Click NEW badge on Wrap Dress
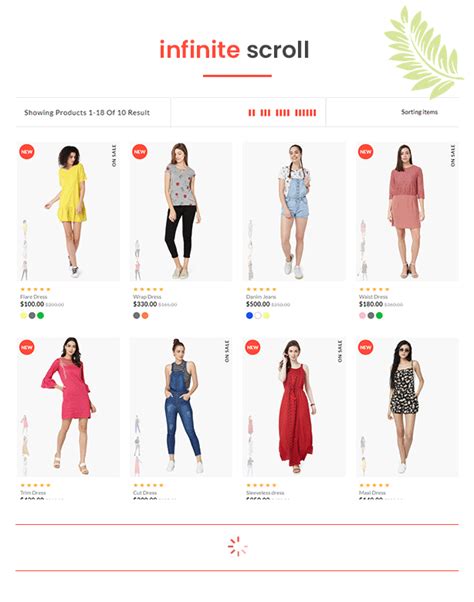474x602 pixels. pos(140,152)
